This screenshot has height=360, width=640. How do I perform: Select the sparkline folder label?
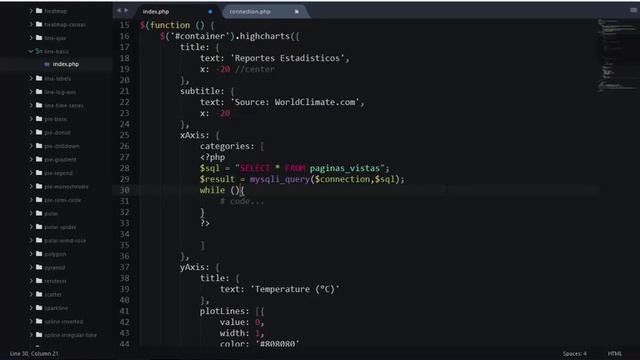[x=56, y=308]
